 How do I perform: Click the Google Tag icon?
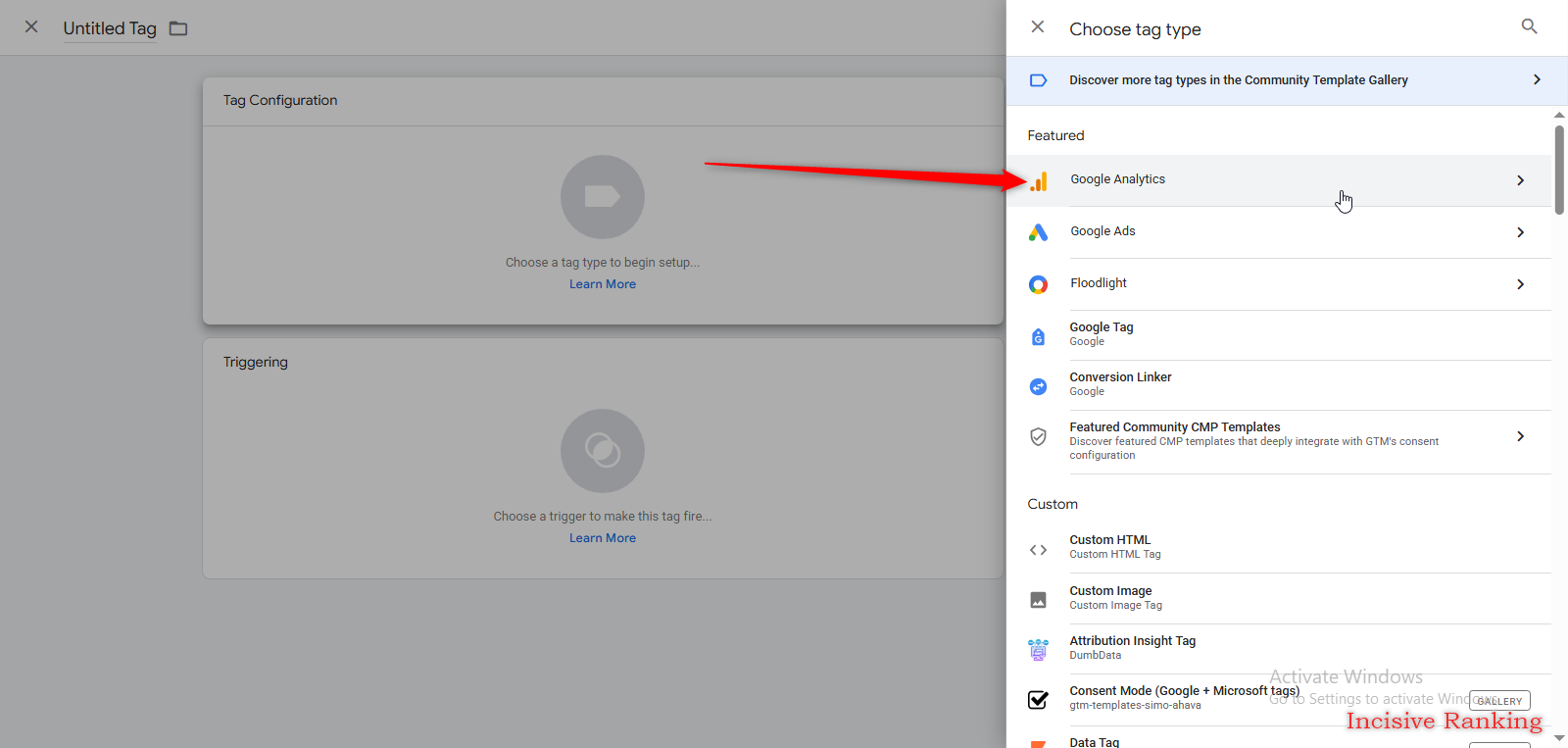tap(1039, 336)
